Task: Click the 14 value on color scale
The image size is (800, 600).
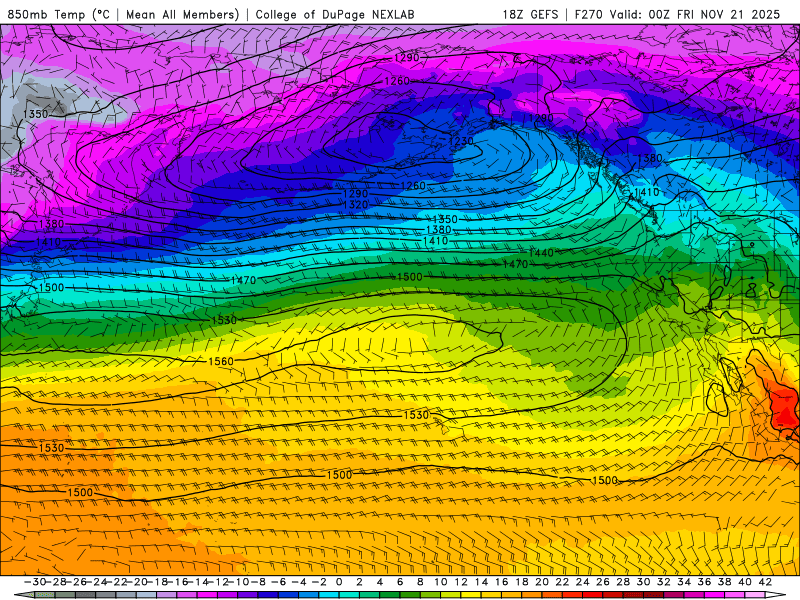Action: 481,582
